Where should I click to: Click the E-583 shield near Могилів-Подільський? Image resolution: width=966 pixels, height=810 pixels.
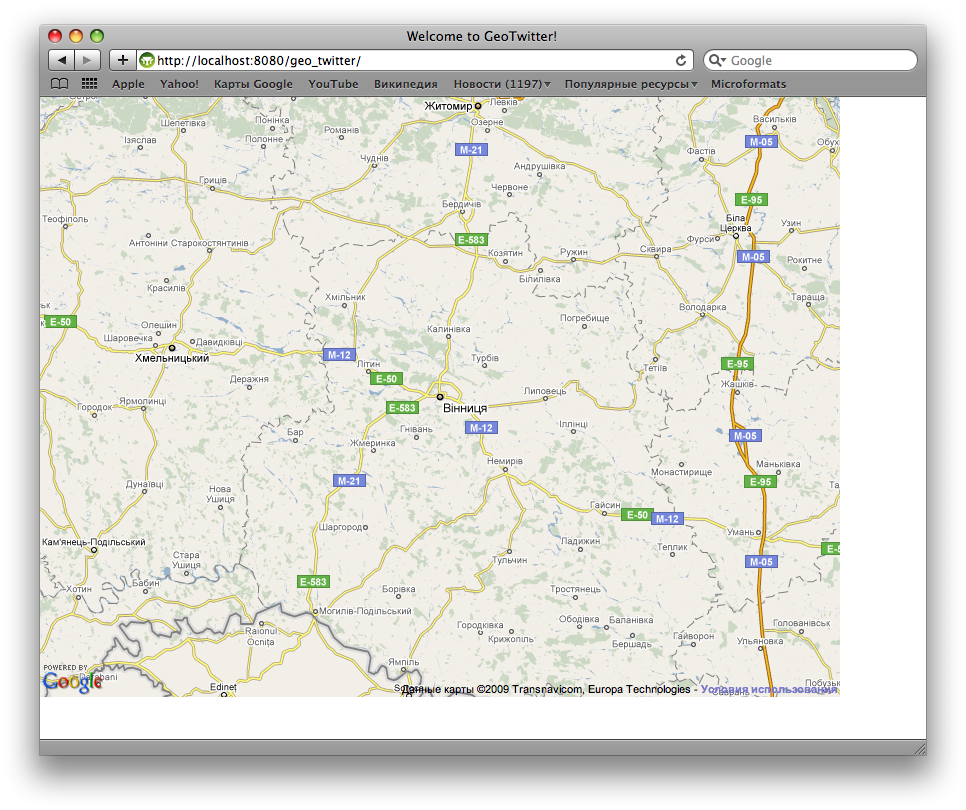(x=313, y=581)
